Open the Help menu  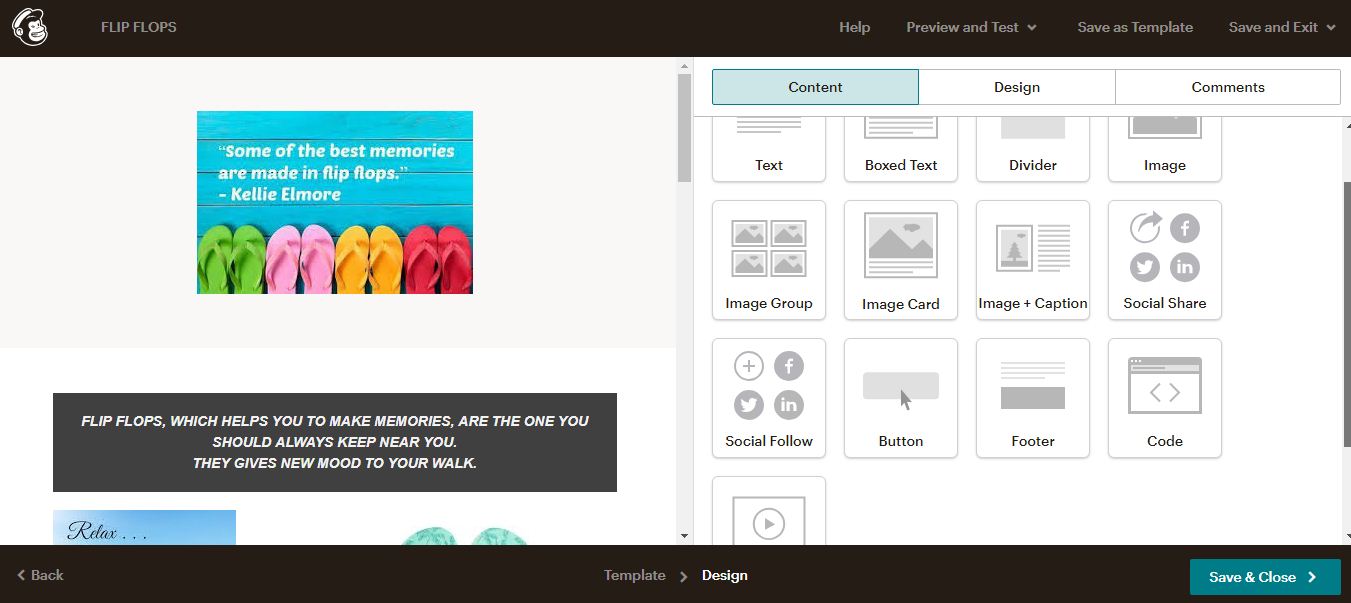[x=854, y=27]
